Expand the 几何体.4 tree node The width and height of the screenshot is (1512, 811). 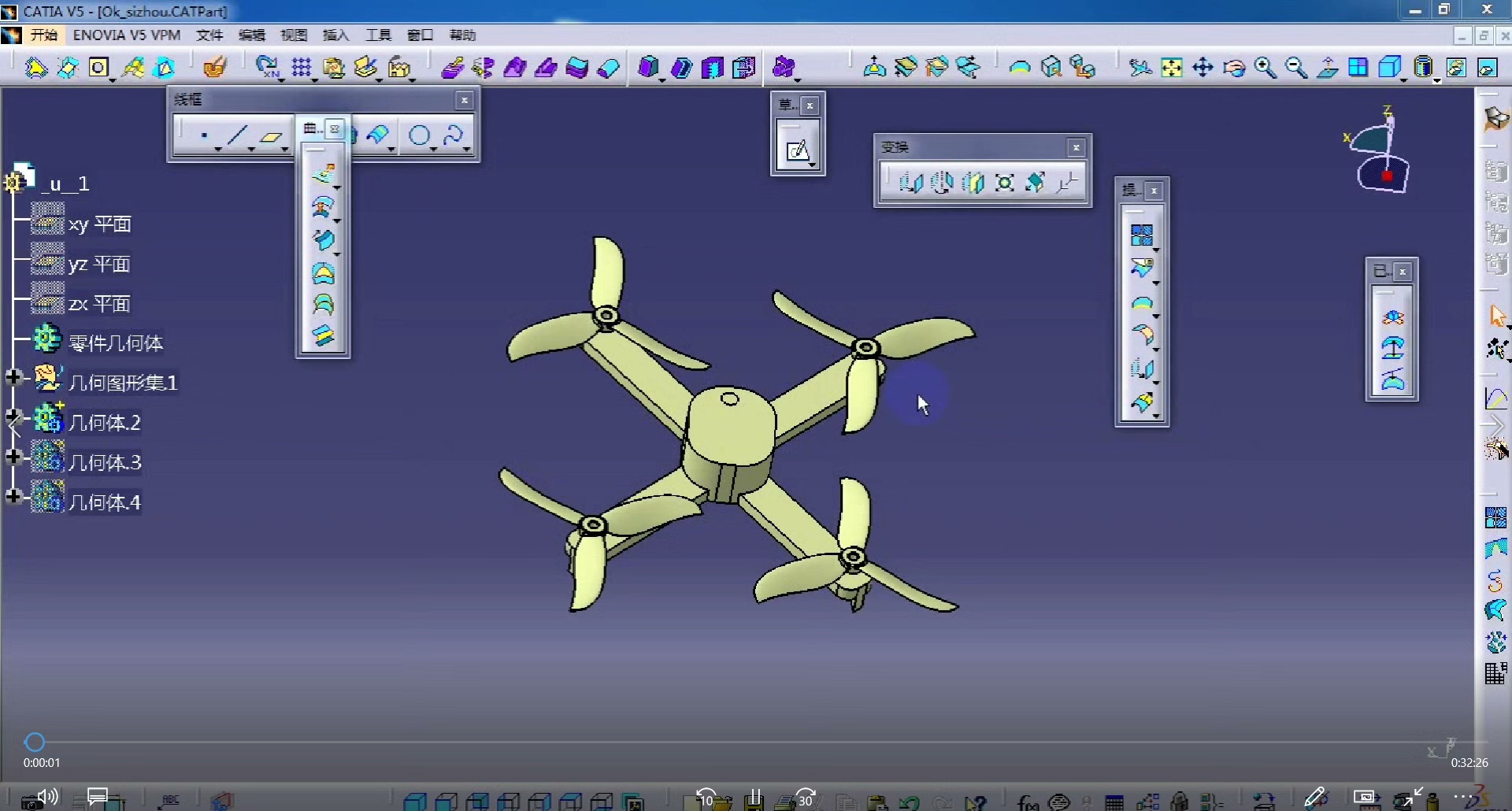point(13,496)
